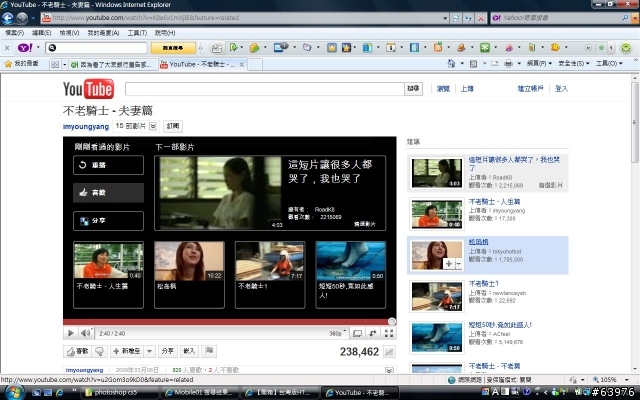Click the Replay button on the end screen

108,165
